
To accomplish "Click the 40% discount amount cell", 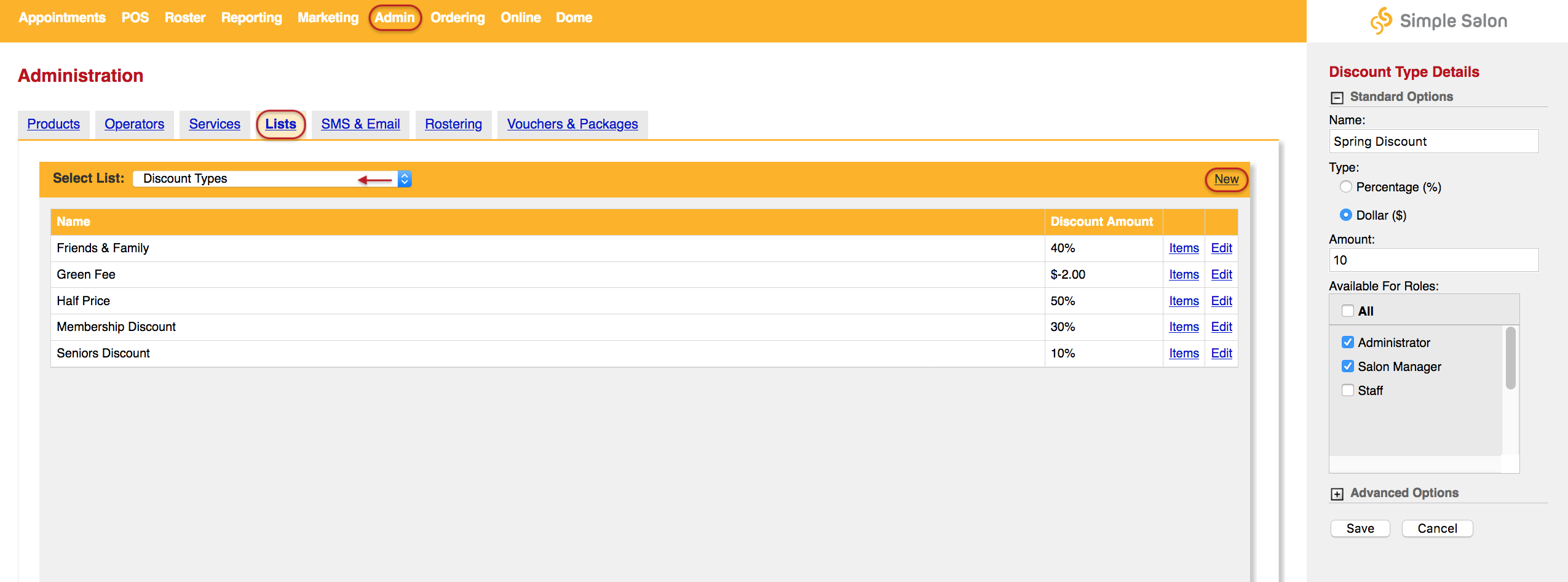I will click(1103, 248).
